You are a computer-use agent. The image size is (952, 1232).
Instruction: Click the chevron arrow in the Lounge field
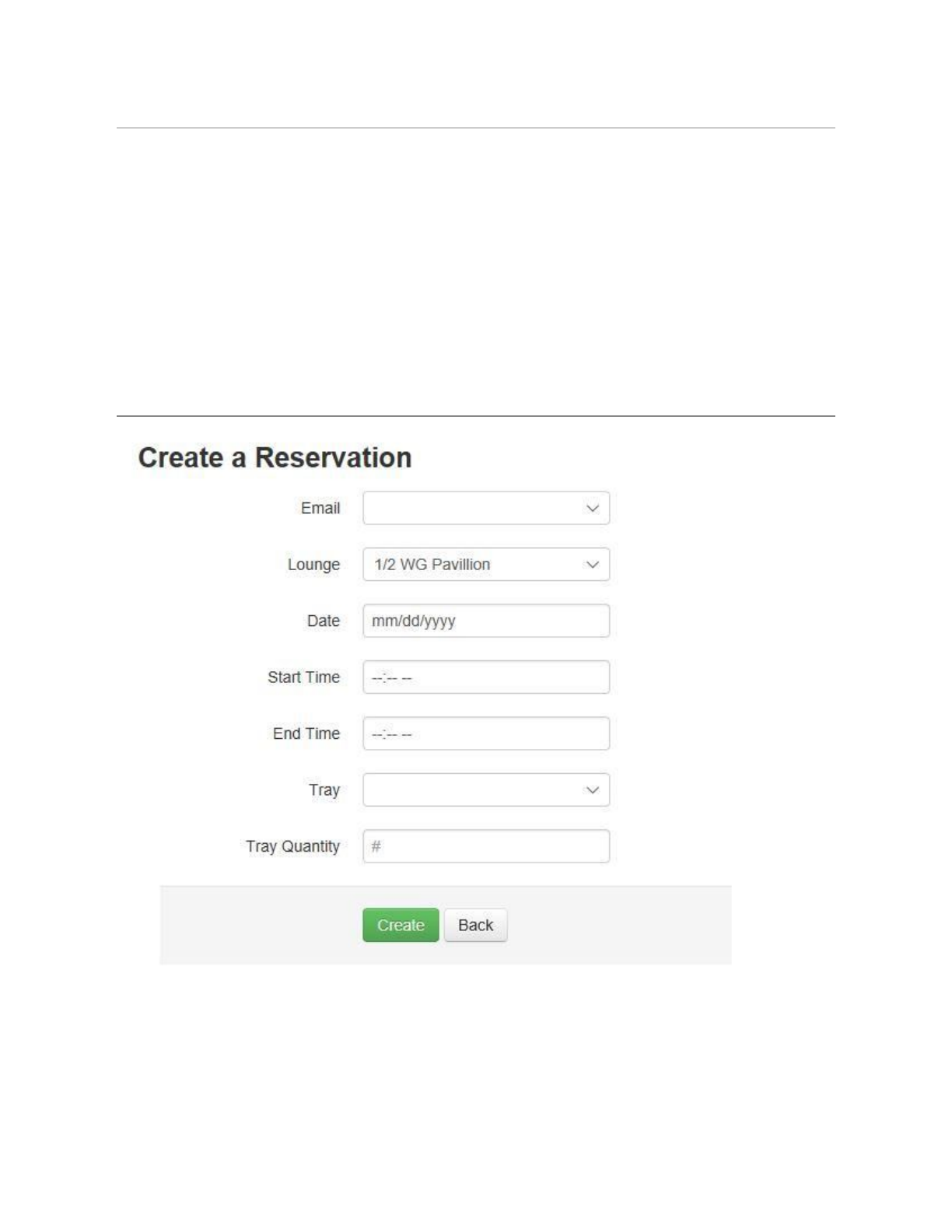point(593,565)
